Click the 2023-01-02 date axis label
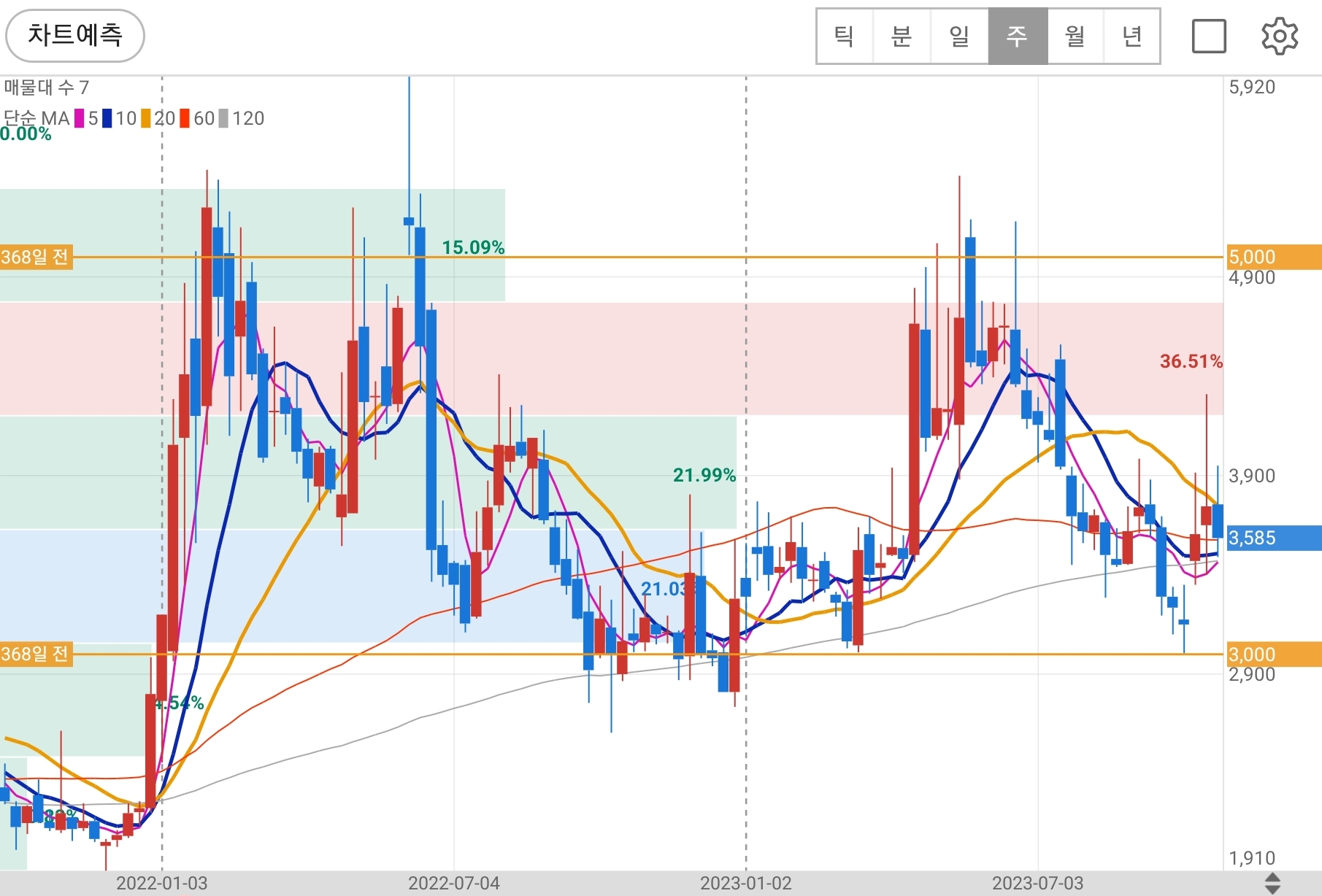 pyautogui.click(x=746, y=883)
